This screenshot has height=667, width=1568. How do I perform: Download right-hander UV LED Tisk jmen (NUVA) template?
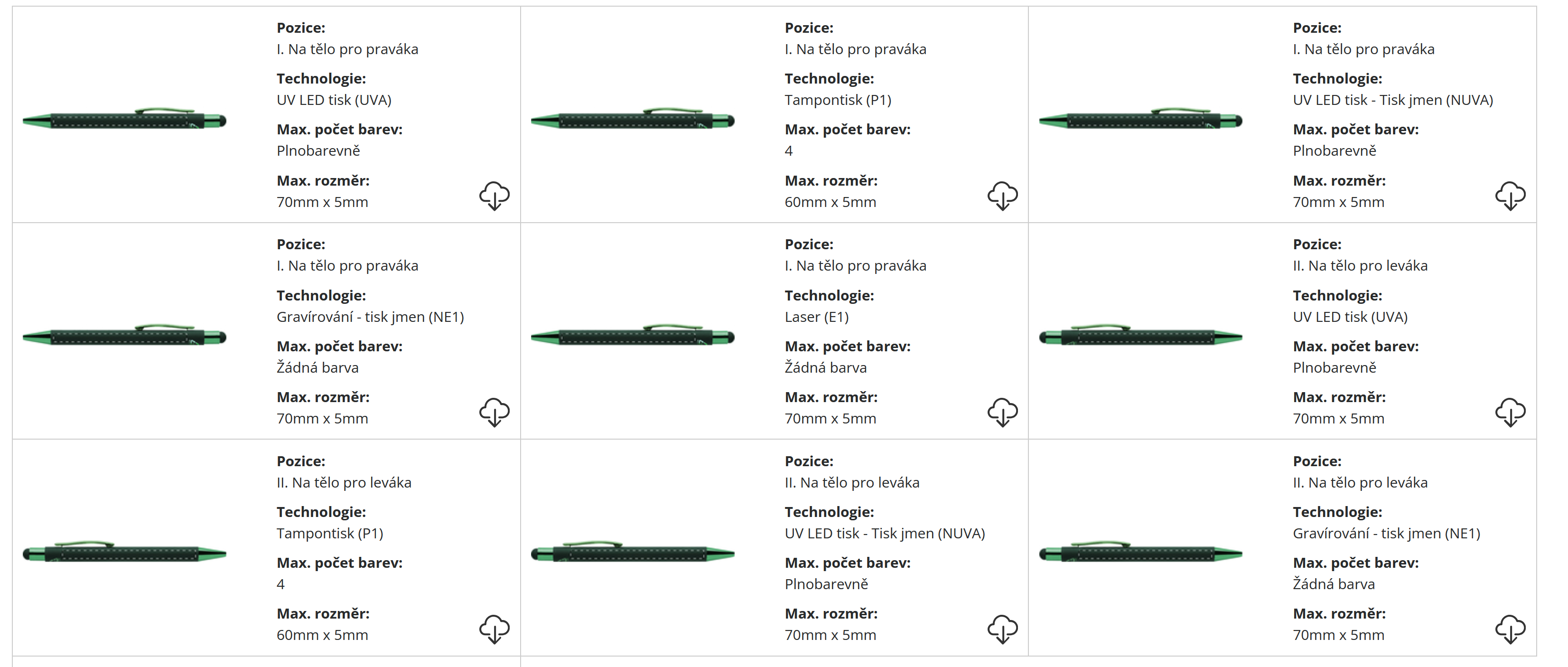pyautogui.click(x=1510, y=196)
